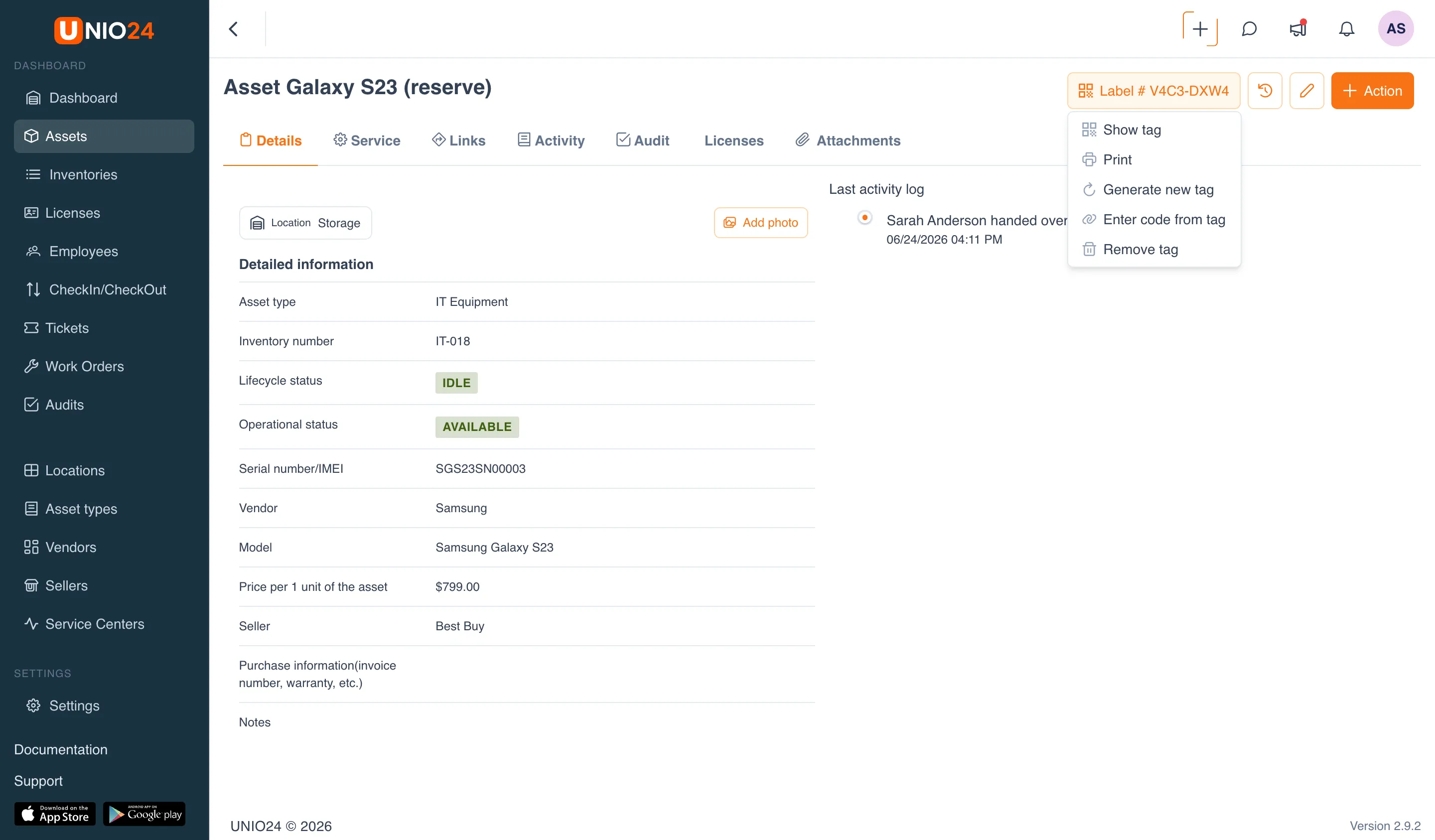1435x840 pixels.
Task: Expand the orange Action dropdown button
Action: pos(1372,91)
